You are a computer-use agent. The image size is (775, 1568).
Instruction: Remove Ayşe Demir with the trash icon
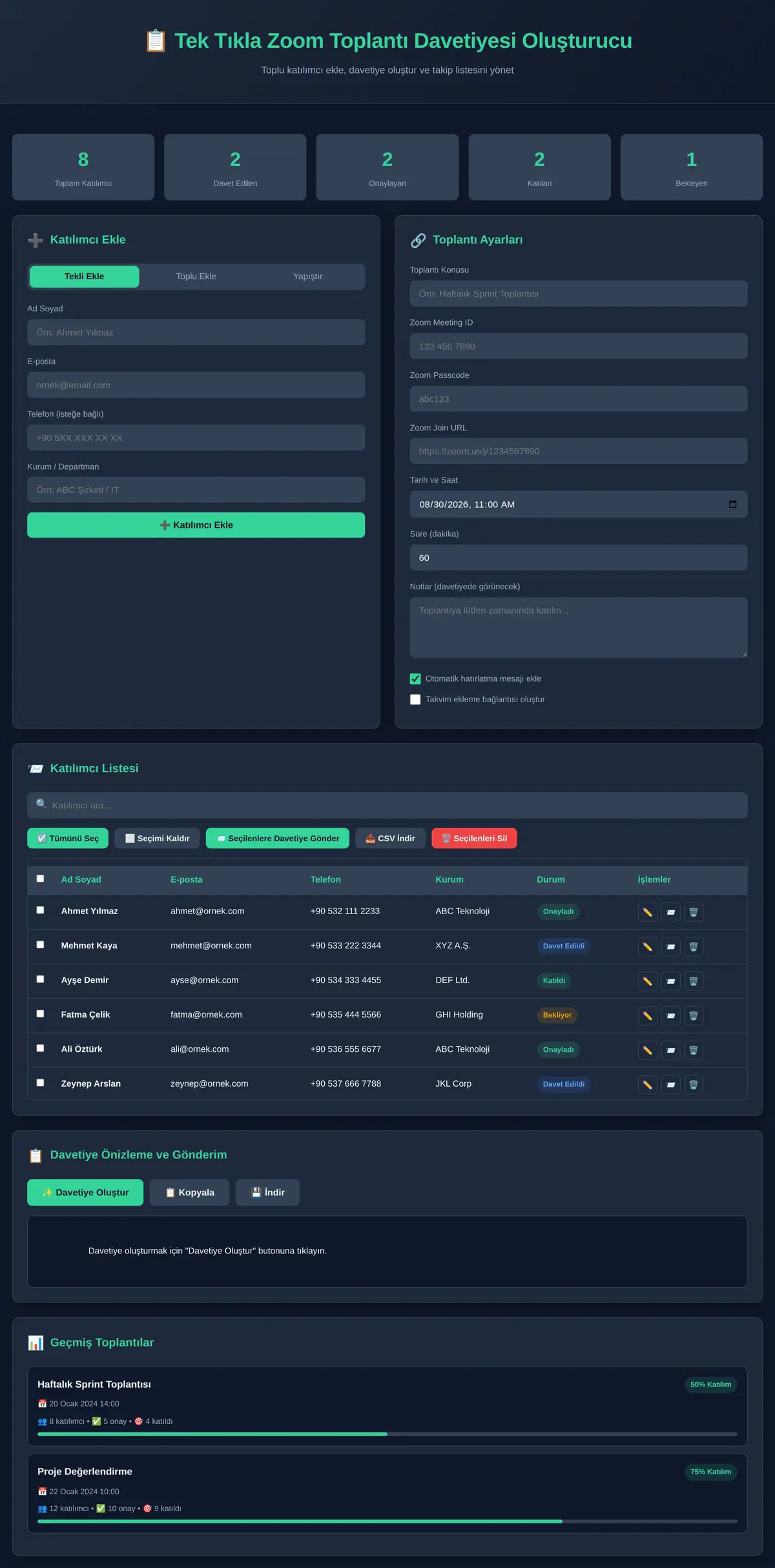coord(694,981)
